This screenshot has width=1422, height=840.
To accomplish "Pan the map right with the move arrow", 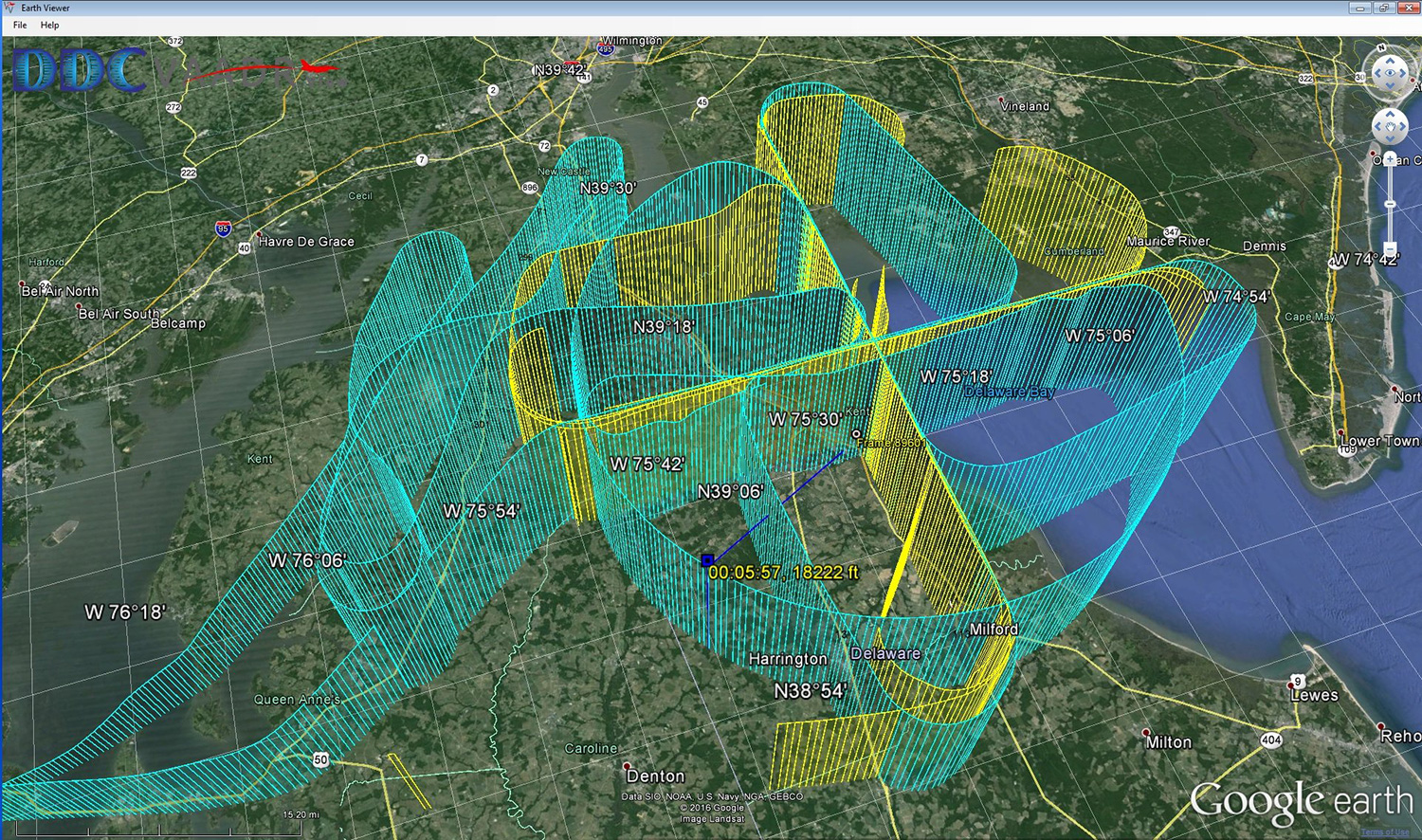I will 1404,125.
